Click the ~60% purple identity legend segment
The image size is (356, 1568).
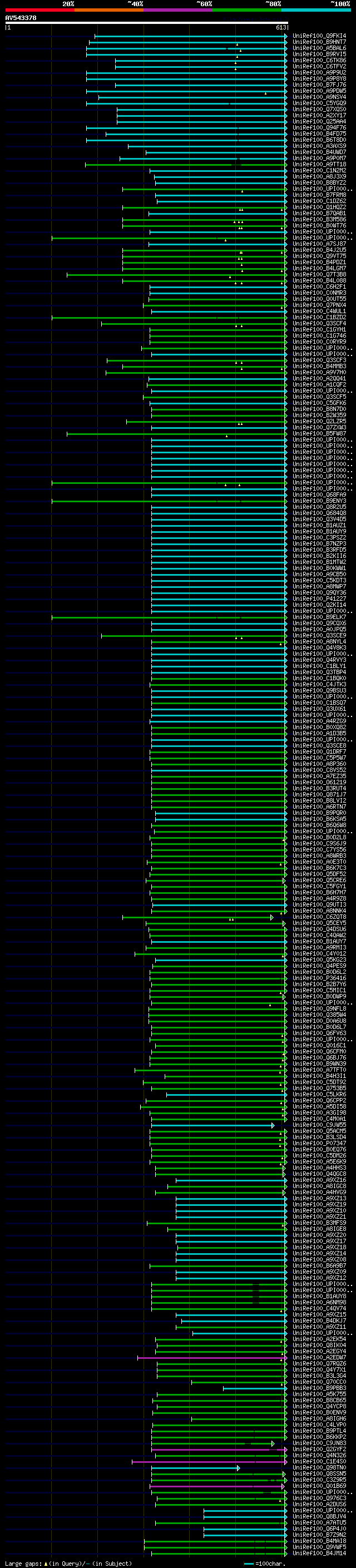(x=179, y=10)
